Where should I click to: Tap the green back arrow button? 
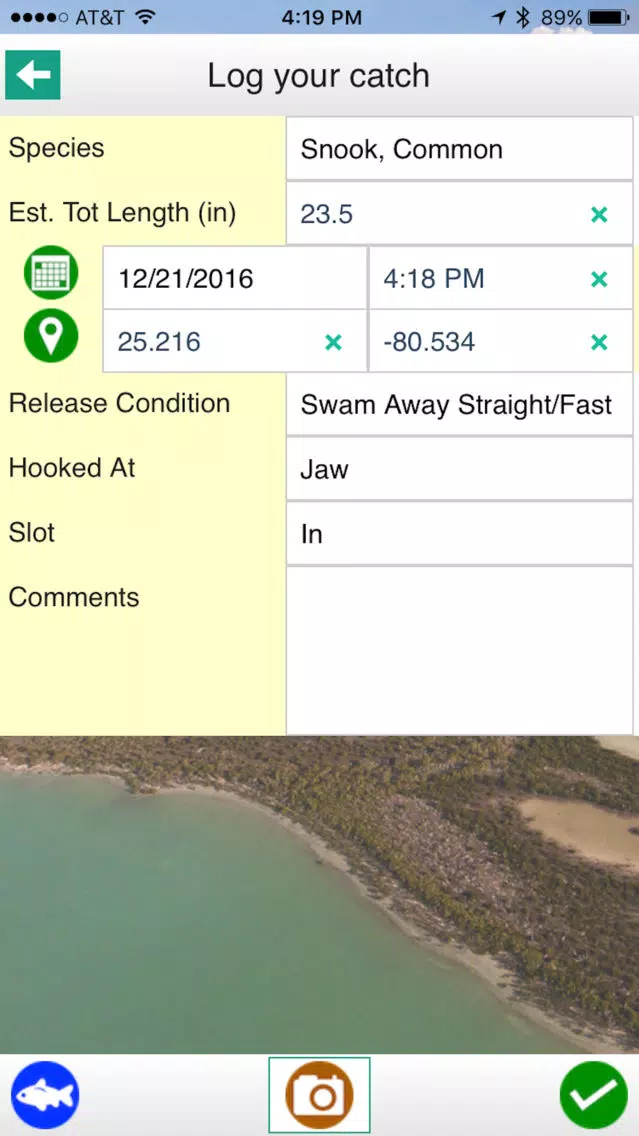tap(33, 75)
